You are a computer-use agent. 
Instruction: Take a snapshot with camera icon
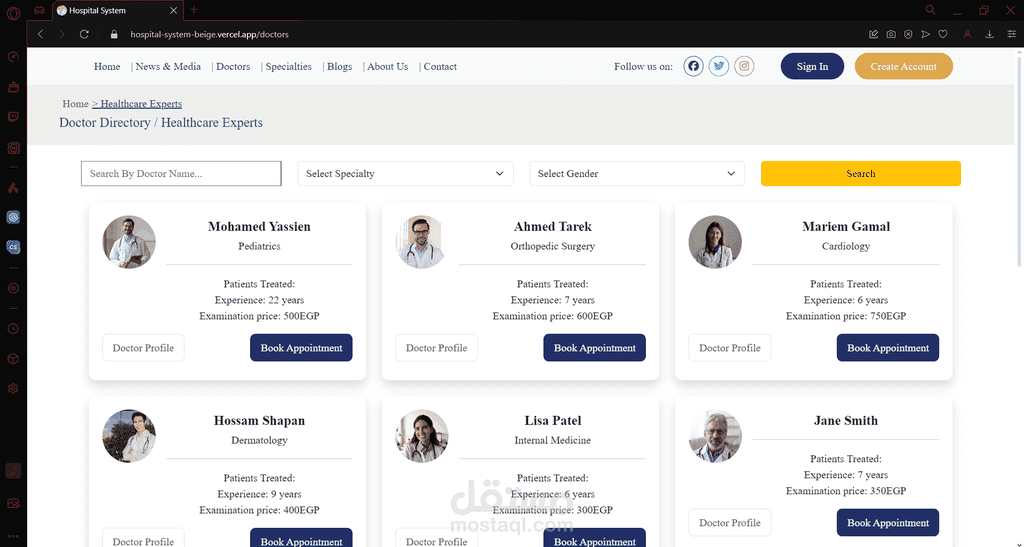(x=891, y=34)
